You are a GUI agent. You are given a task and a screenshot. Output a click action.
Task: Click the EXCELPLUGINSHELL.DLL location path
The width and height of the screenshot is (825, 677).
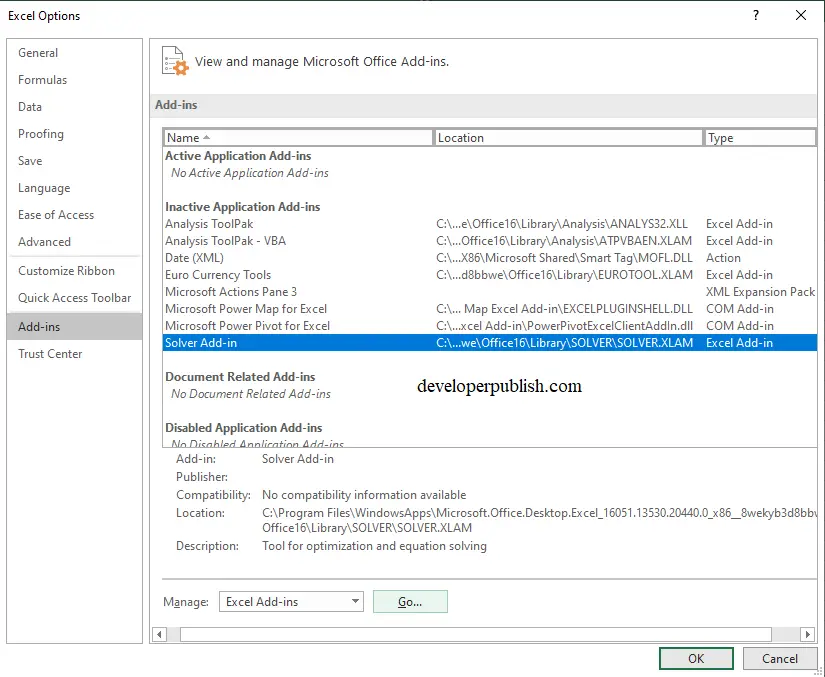tap(565, 309)
